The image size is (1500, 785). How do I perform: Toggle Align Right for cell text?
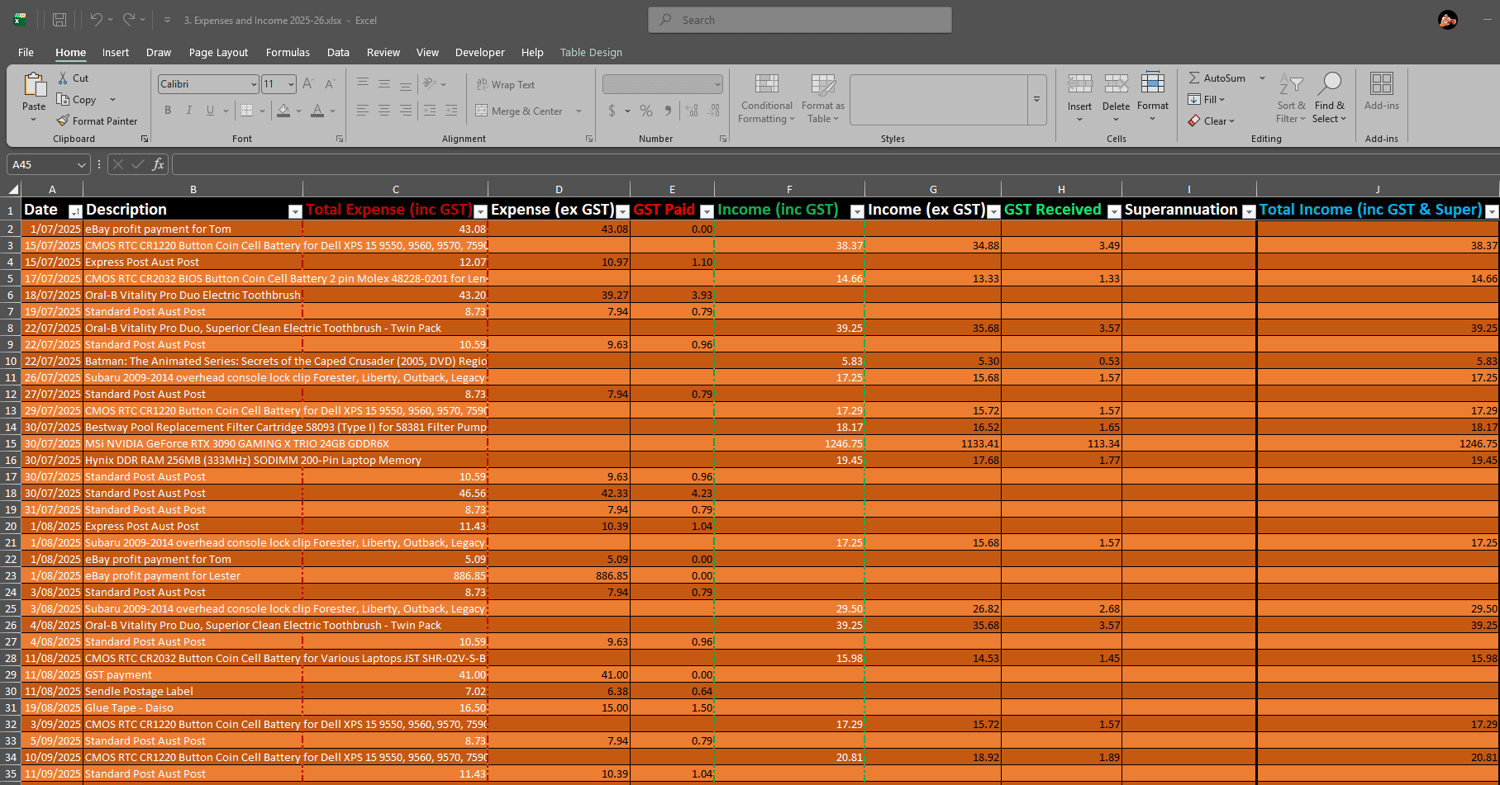pyautogui.click(x=405, y=110)
